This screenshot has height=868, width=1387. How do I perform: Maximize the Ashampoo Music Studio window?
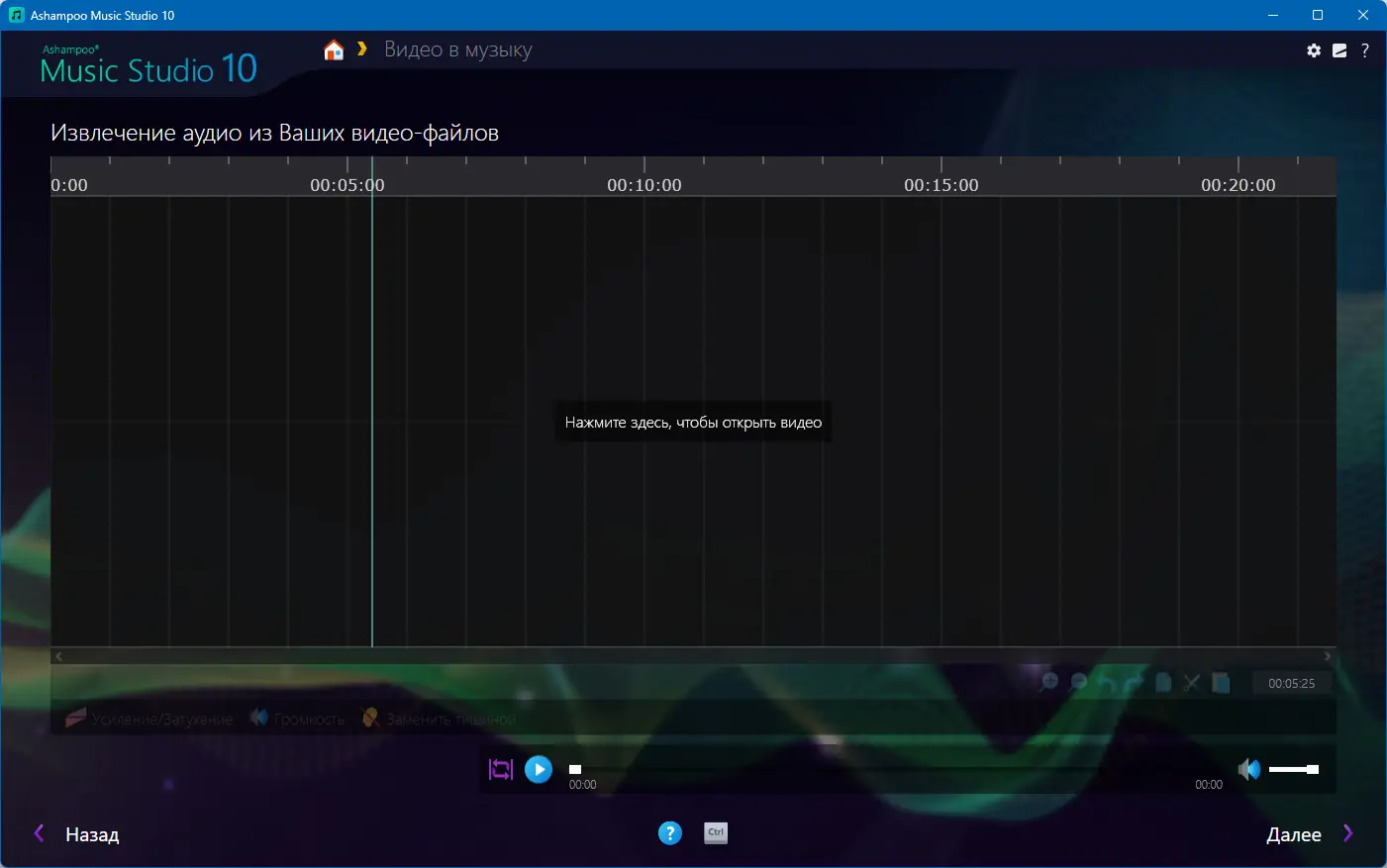click(x=1318, y=15)
